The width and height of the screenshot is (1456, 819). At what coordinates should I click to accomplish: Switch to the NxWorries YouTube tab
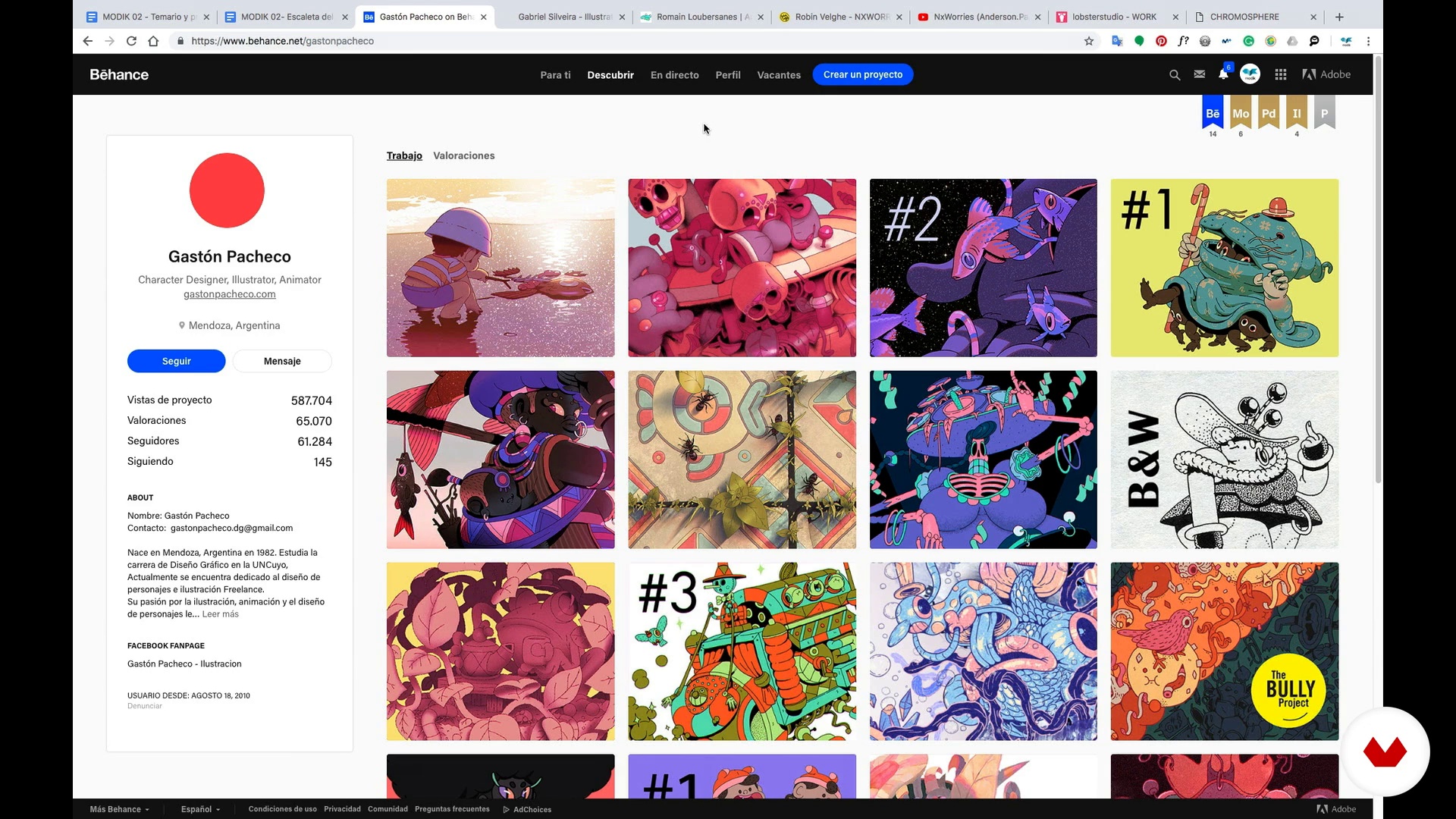[x=979, y=17]
